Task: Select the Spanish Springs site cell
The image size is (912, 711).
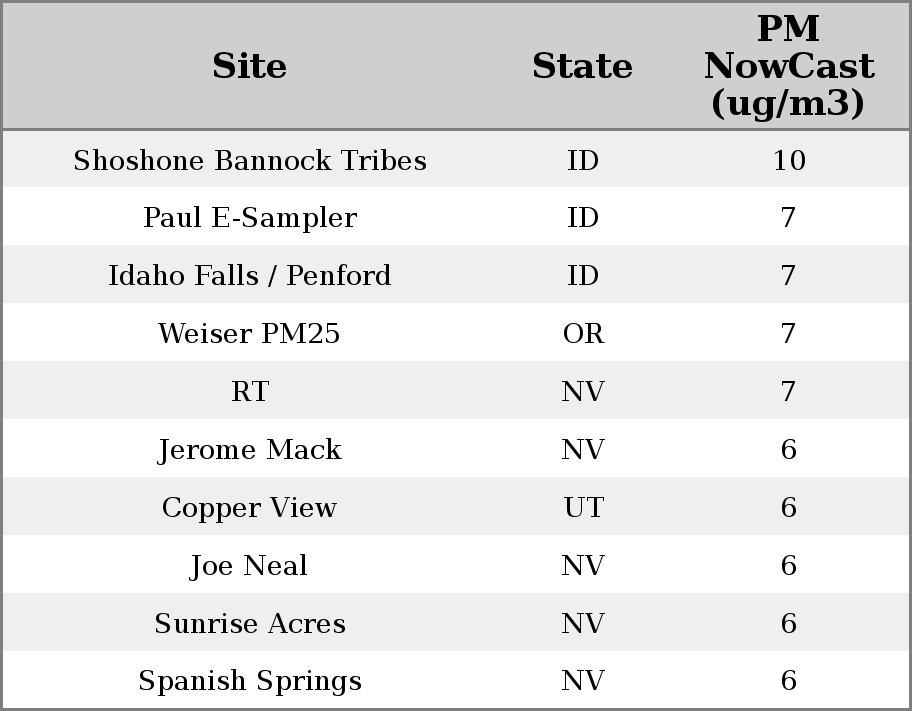Action: click(x=250, y=681)
